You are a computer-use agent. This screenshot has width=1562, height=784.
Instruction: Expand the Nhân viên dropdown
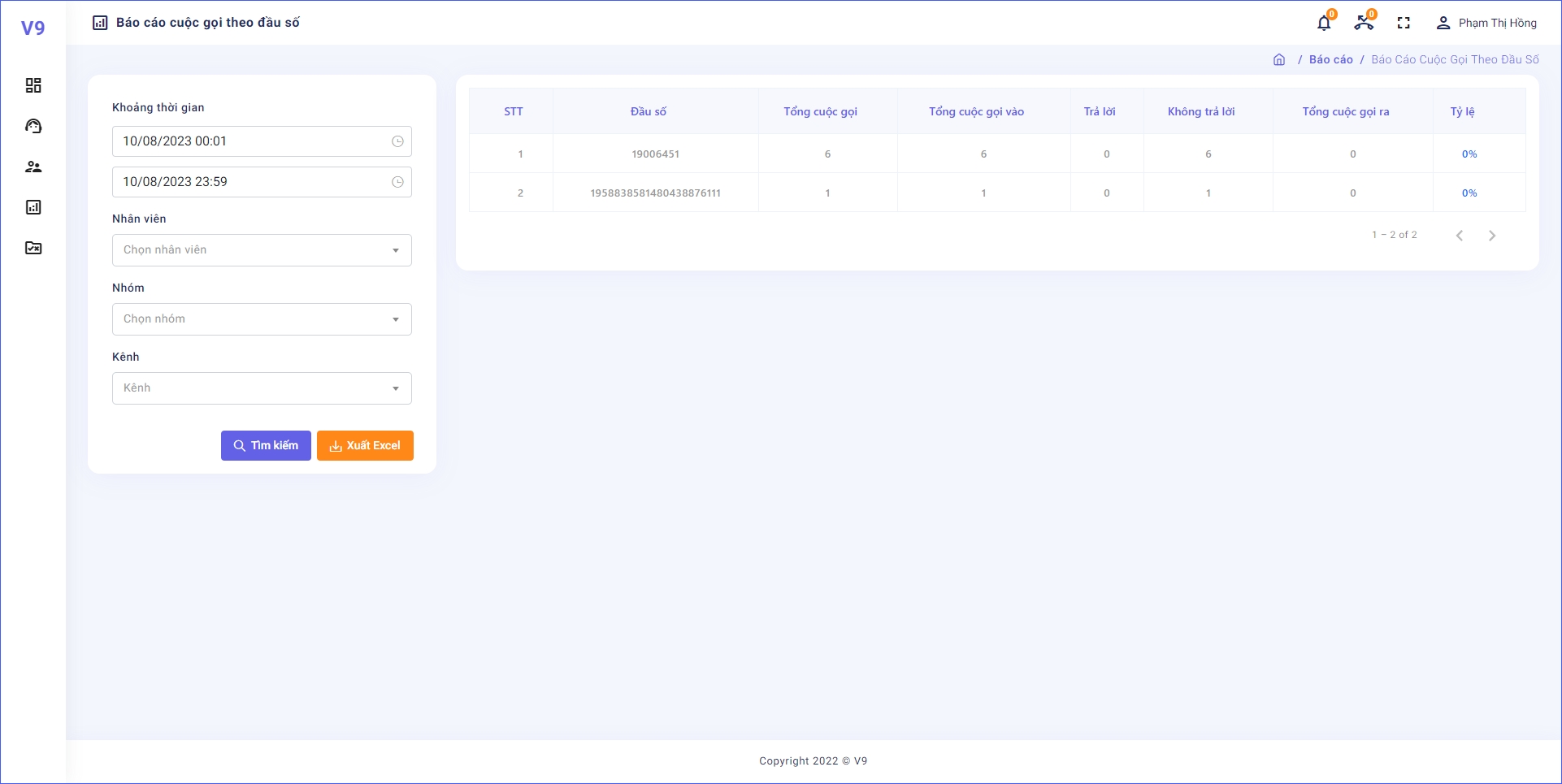pos(262,250)
